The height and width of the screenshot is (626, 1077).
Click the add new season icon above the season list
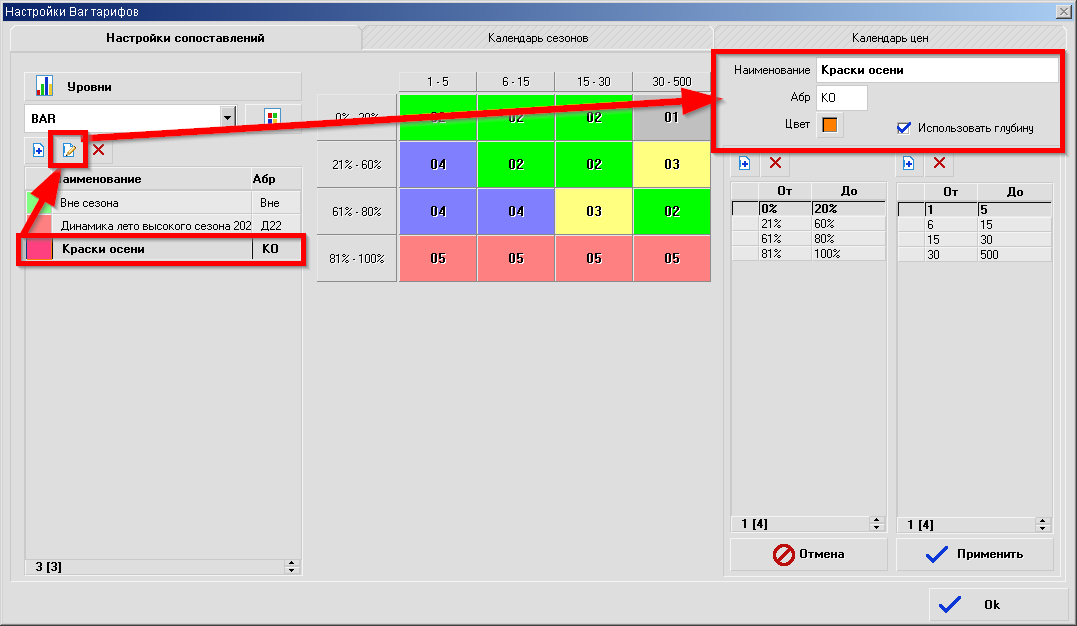coord(38,150)
